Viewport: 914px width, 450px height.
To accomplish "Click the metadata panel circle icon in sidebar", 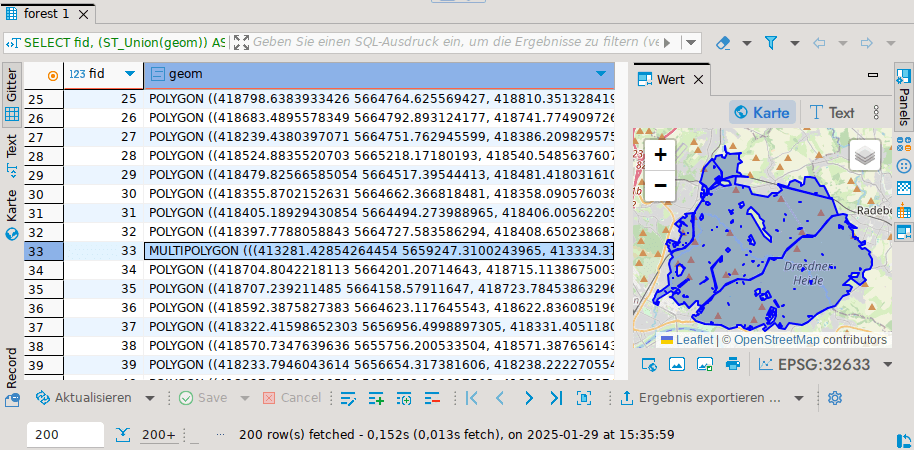I will click(903, 166).
